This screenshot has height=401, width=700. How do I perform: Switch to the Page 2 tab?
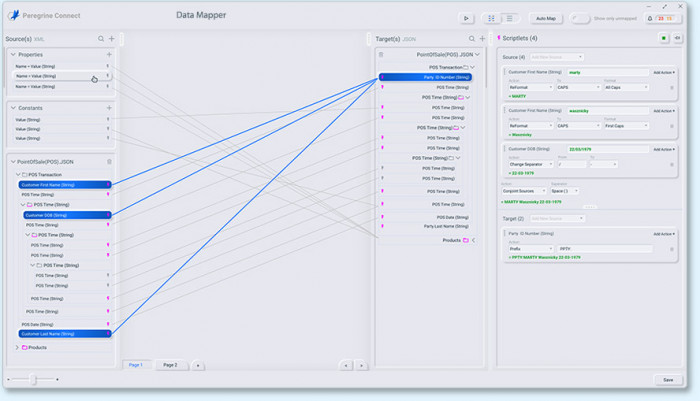click(x=170, y=365)
